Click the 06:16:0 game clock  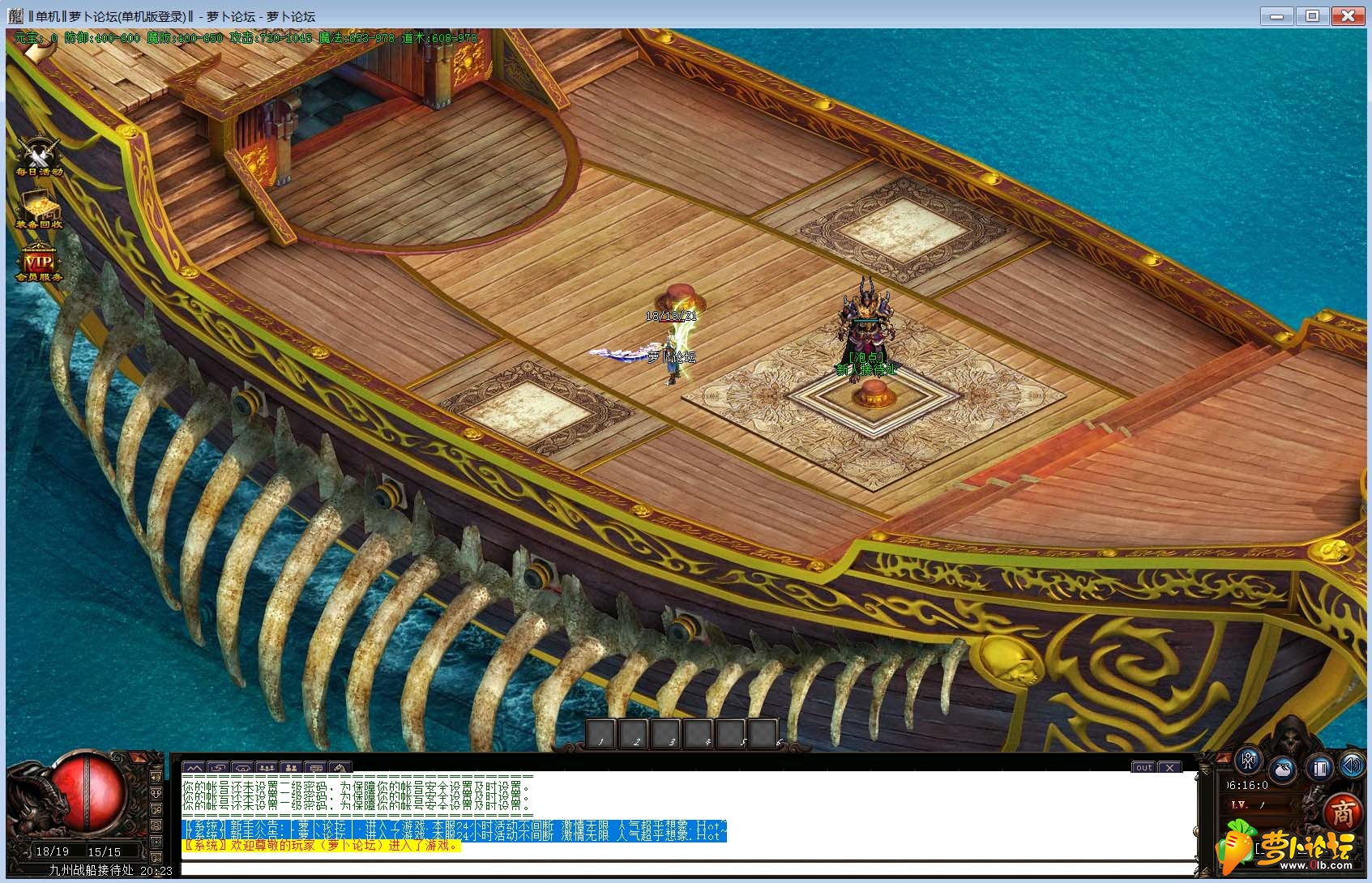(1246, 785)
